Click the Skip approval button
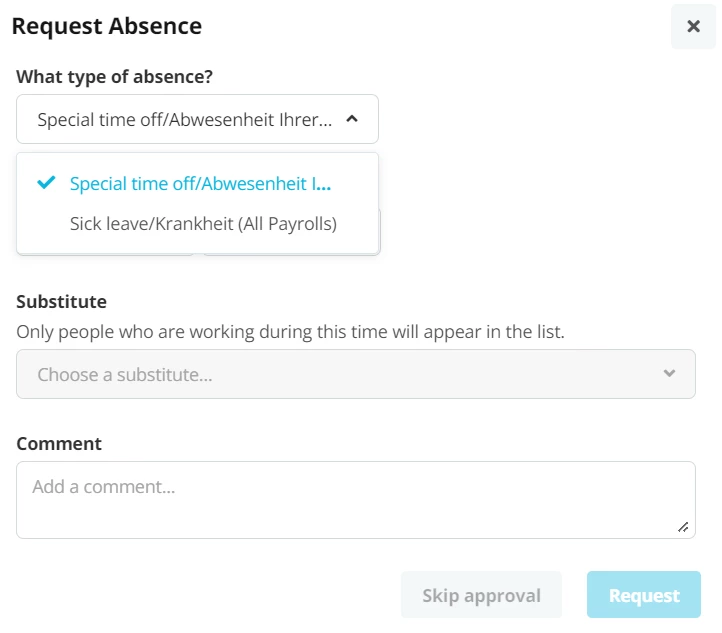This screenshot has width=722, height=633. click(x=481, y=595)
